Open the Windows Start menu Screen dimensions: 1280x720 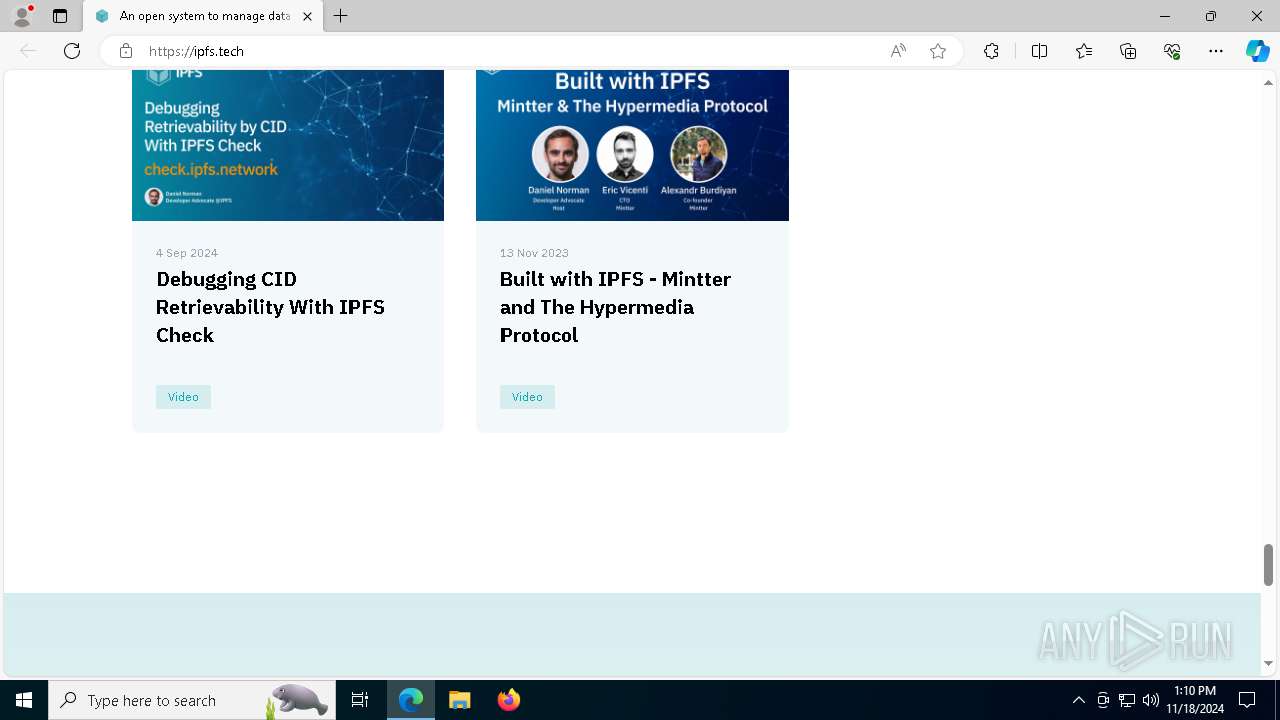pos(24,700)
